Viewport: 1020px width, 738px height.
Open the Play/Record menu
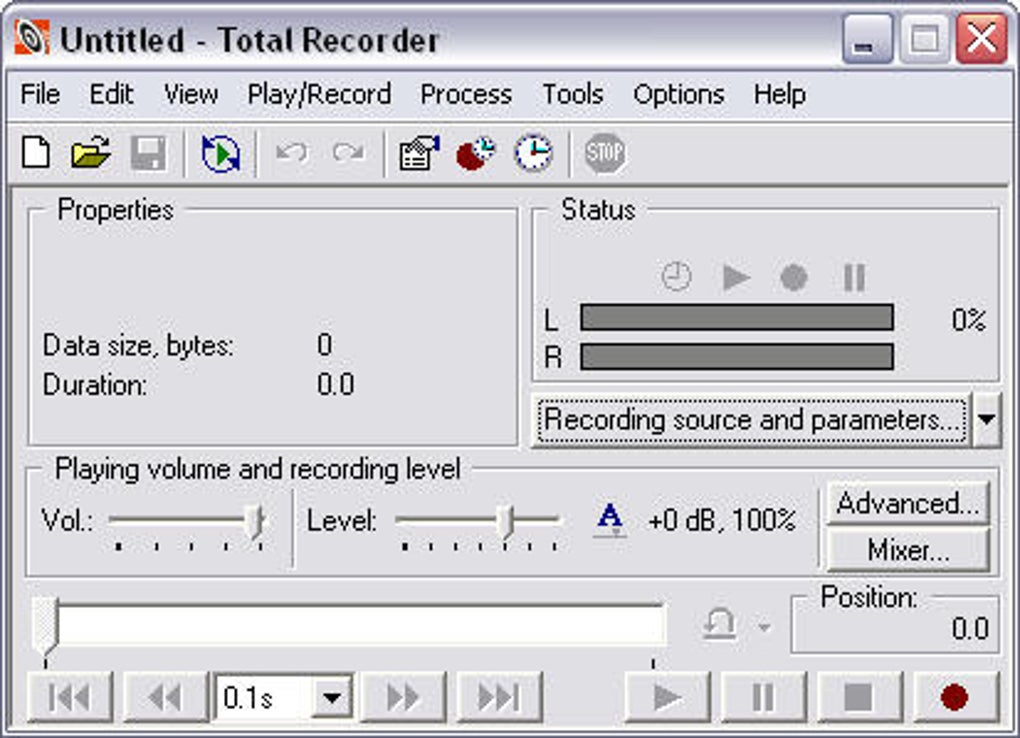coord(319,94)
